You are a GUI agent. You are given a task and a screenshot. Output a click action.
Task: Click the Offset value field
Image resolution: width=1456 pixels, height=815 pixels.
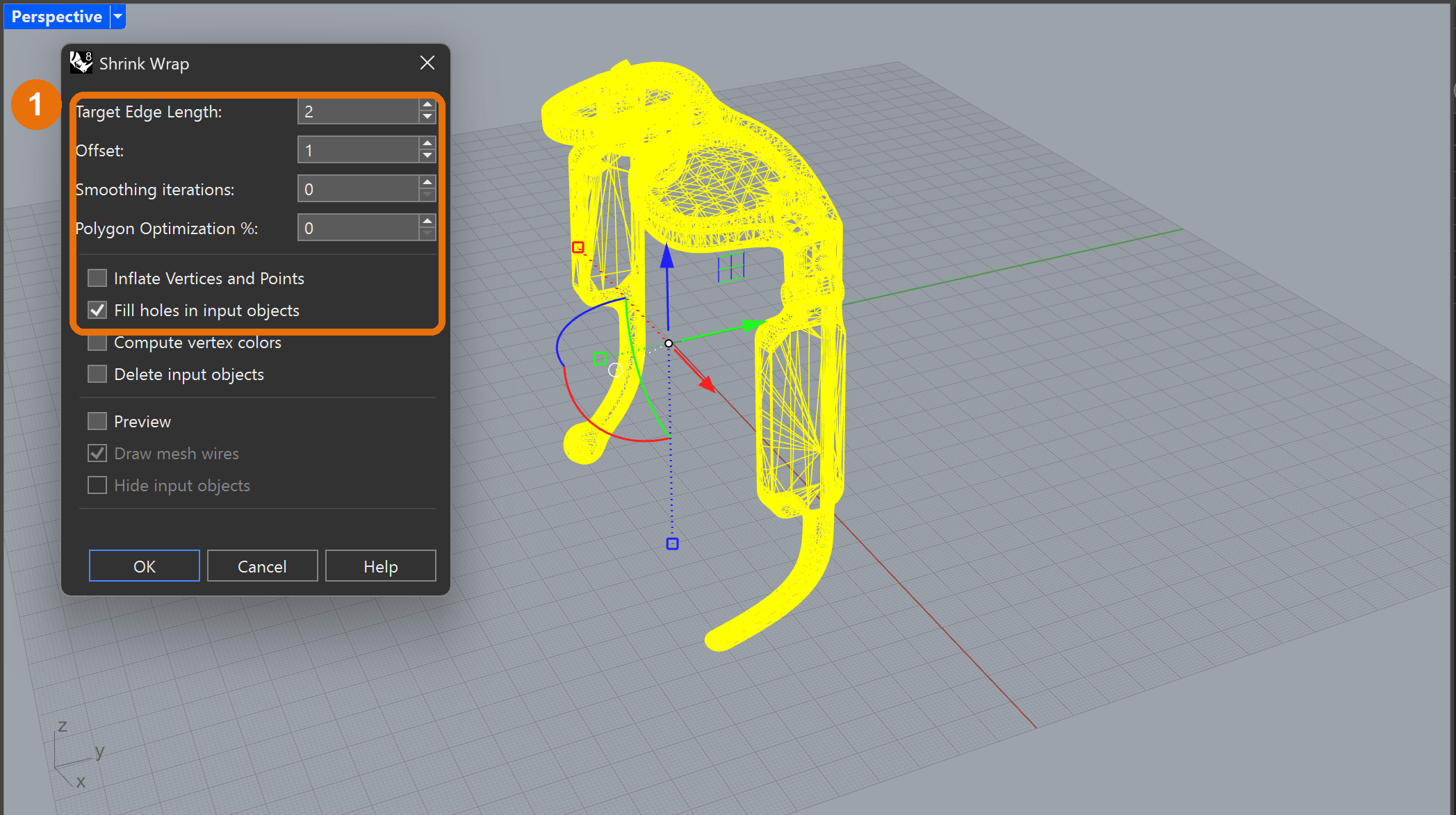click(x=358, y=150)
